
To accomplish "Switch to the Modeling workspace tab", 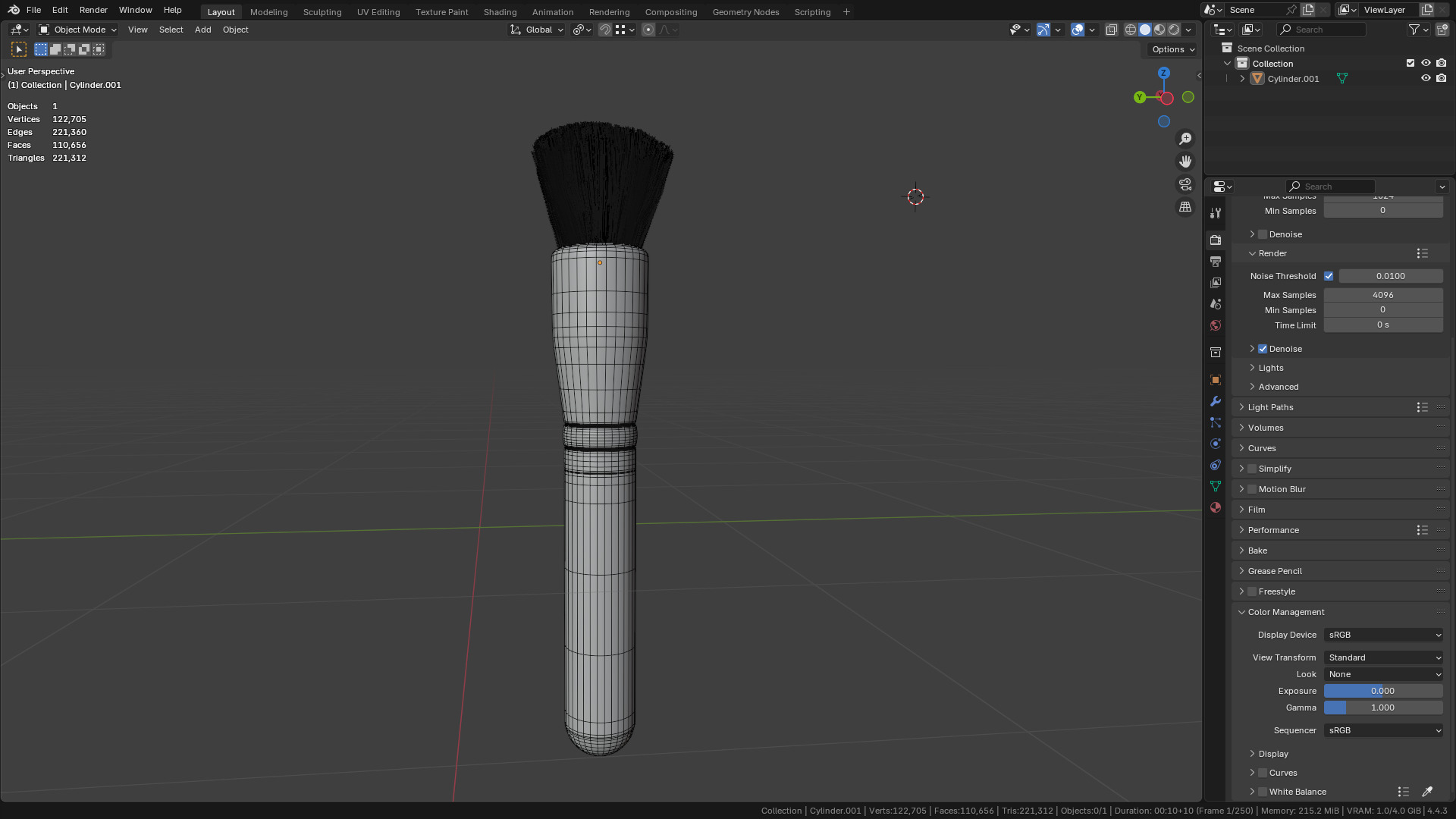I will 268,12.
